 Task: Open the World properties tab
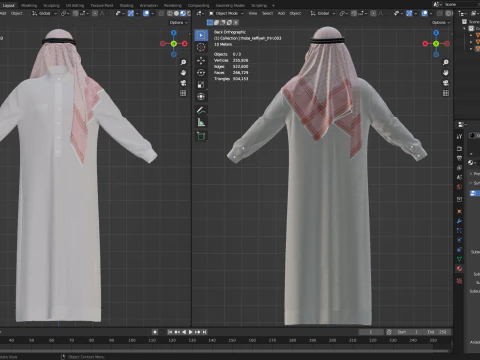(x=459, y=187)
